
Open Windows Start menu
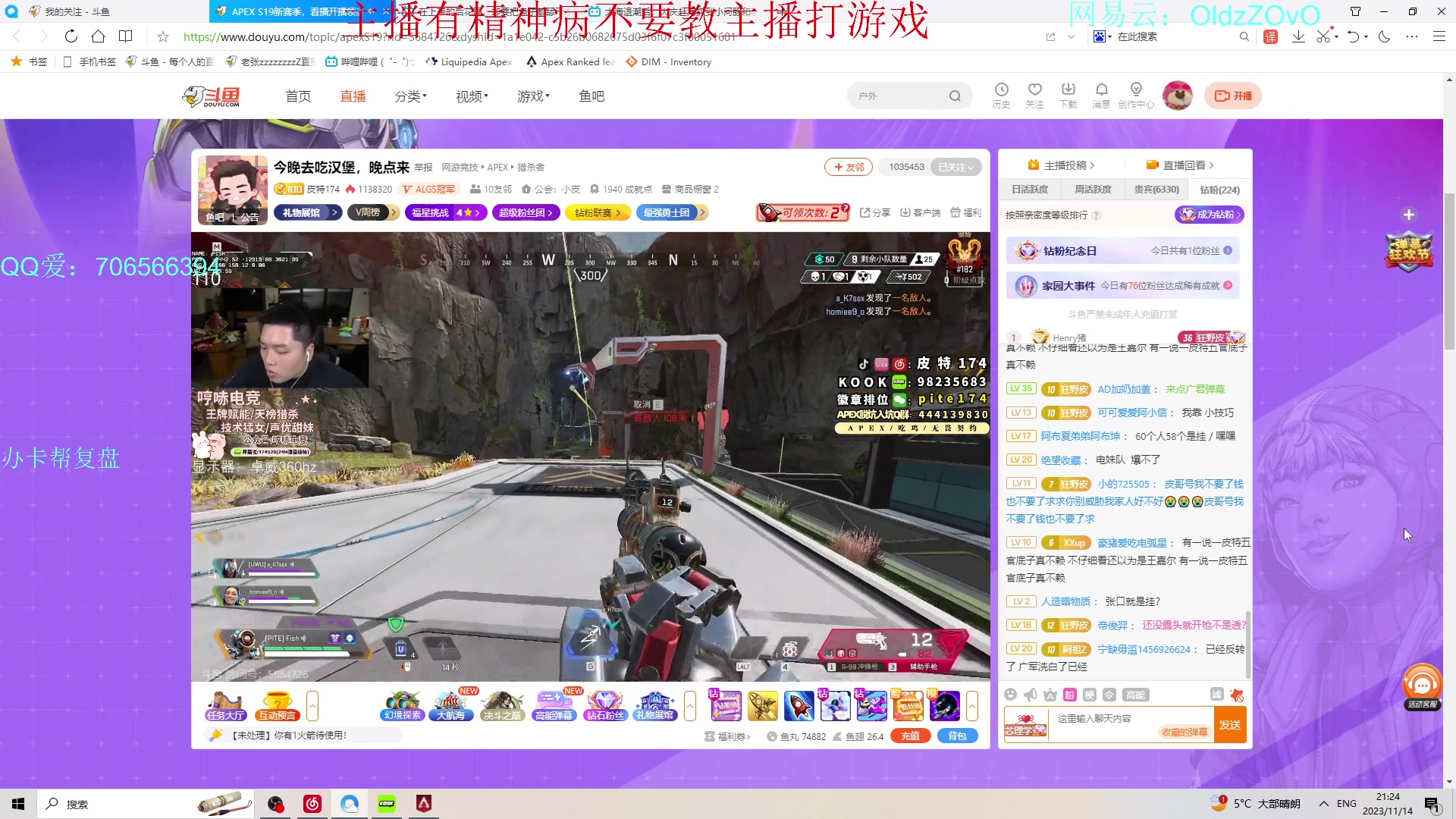18,804
